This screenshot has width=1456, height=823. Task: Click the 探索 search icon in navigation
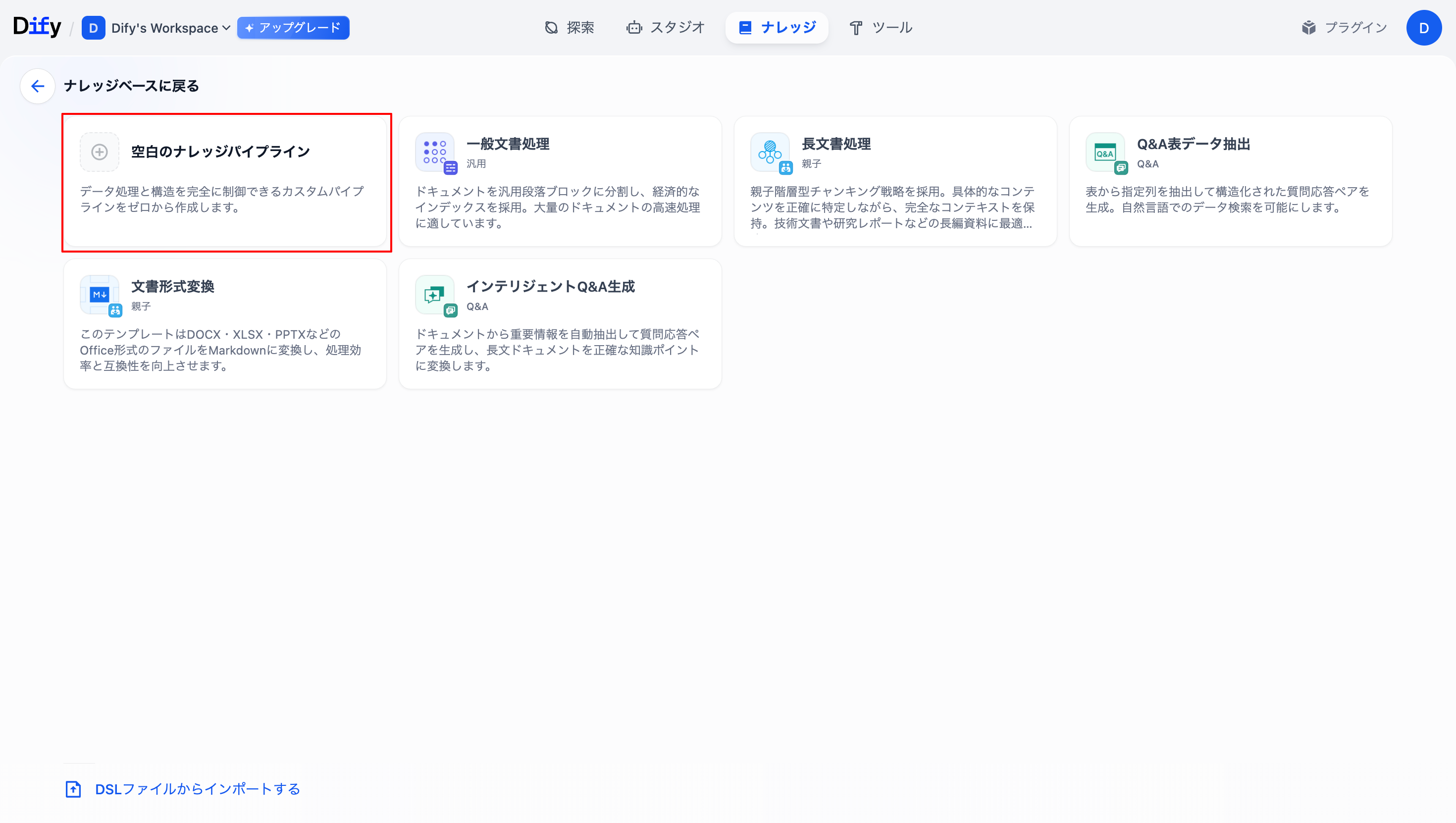(x=551, y=27)
